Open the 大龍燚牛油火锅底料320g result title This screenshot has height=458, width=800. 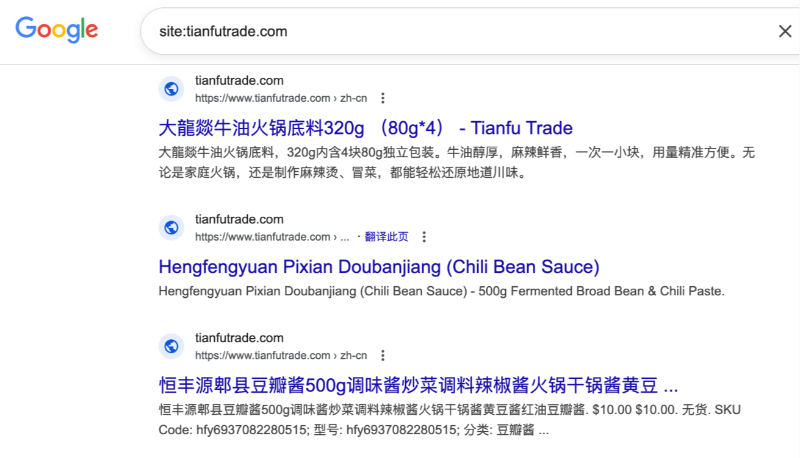pyautogui.click(x=365, y=128)
